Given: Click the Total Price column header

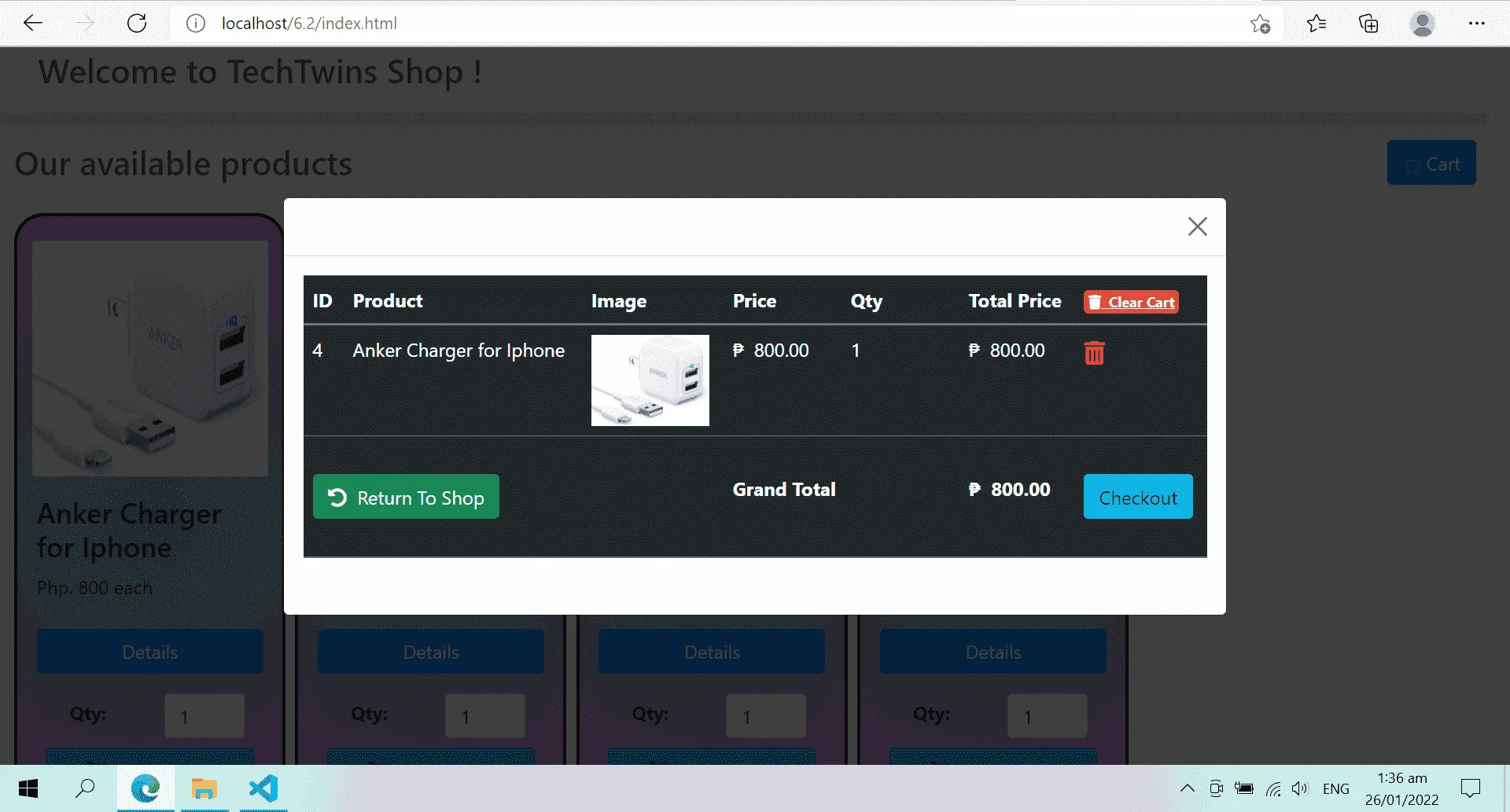Looking at the screenshot, I should tap(1015, 301).
